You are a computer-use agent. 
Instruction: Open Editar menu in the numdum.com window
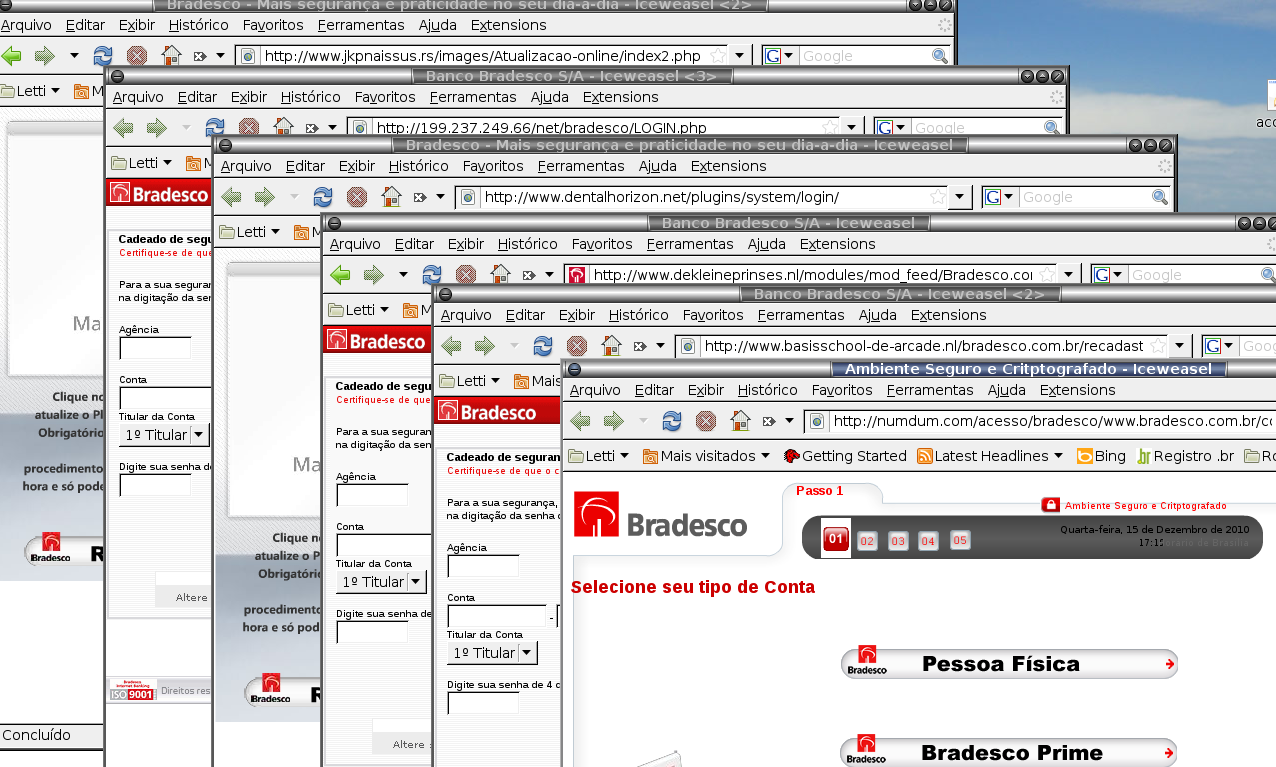pos(654,390)
